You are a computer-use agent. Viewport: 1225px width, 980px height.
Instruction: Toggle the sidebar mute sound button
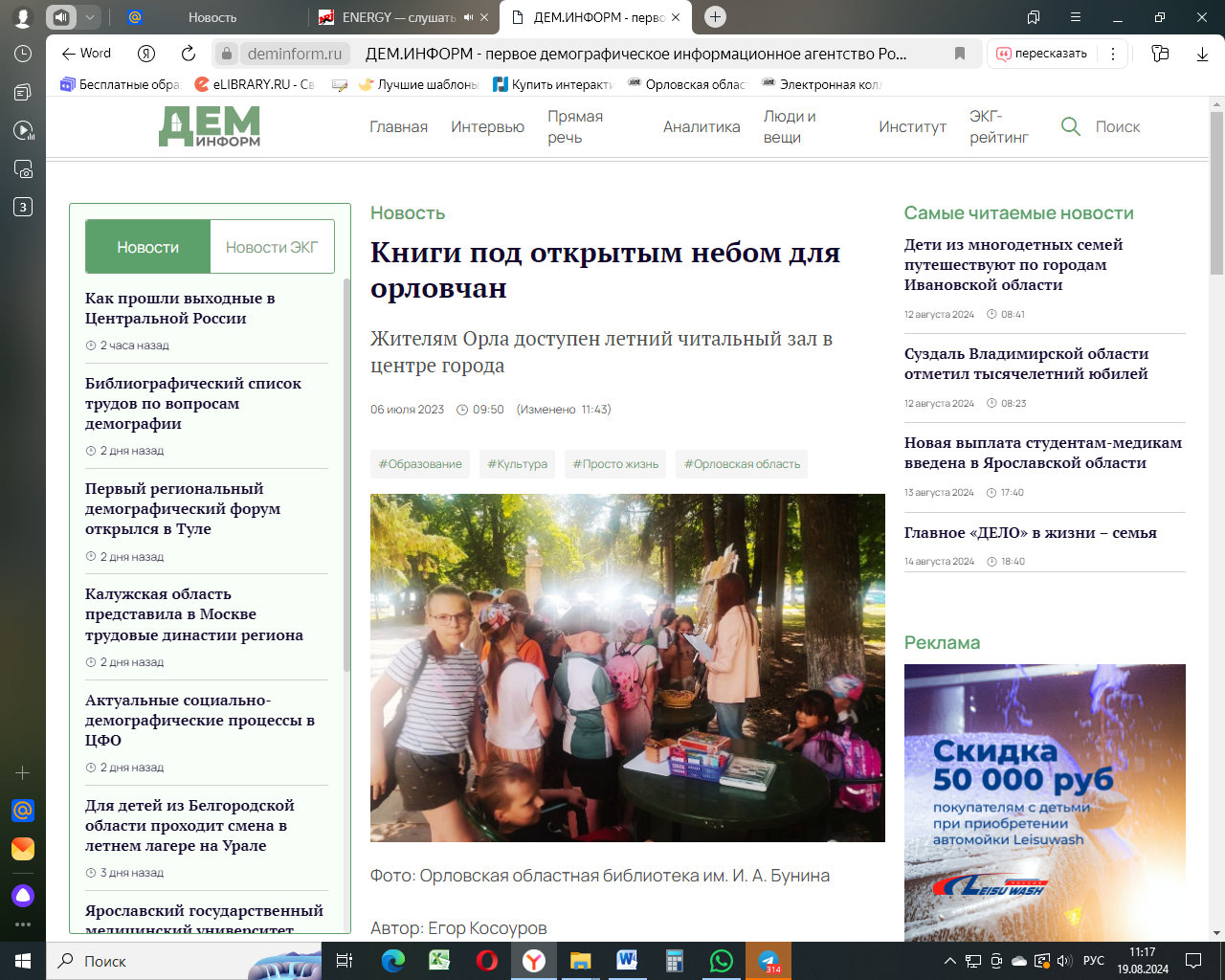click(61, 17)
